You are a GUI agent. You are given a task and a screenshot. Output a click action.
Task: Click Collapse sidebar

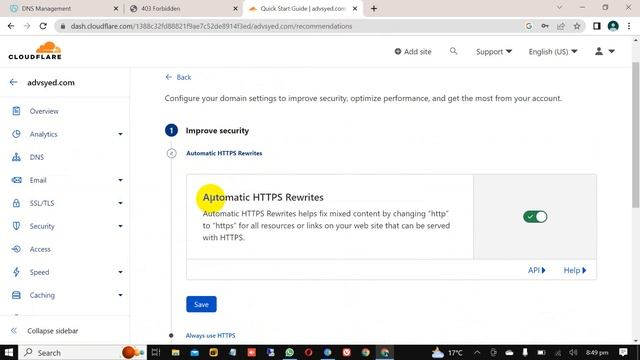coord(44,331)
